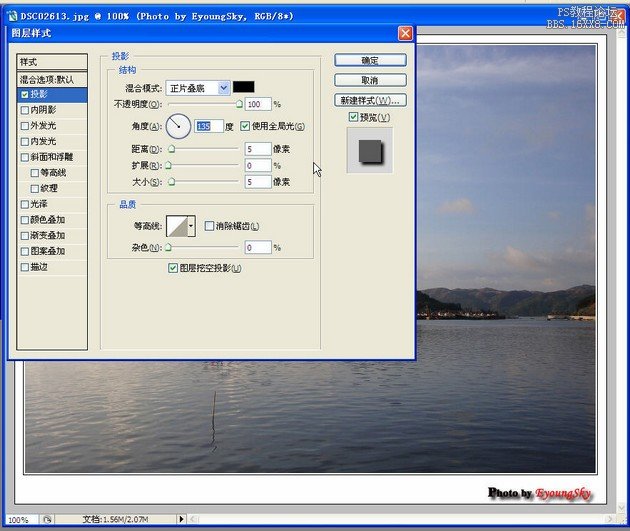Enable the 内发光 checkbox
This screenshot has height=531, width=630.
click(25, 141)
